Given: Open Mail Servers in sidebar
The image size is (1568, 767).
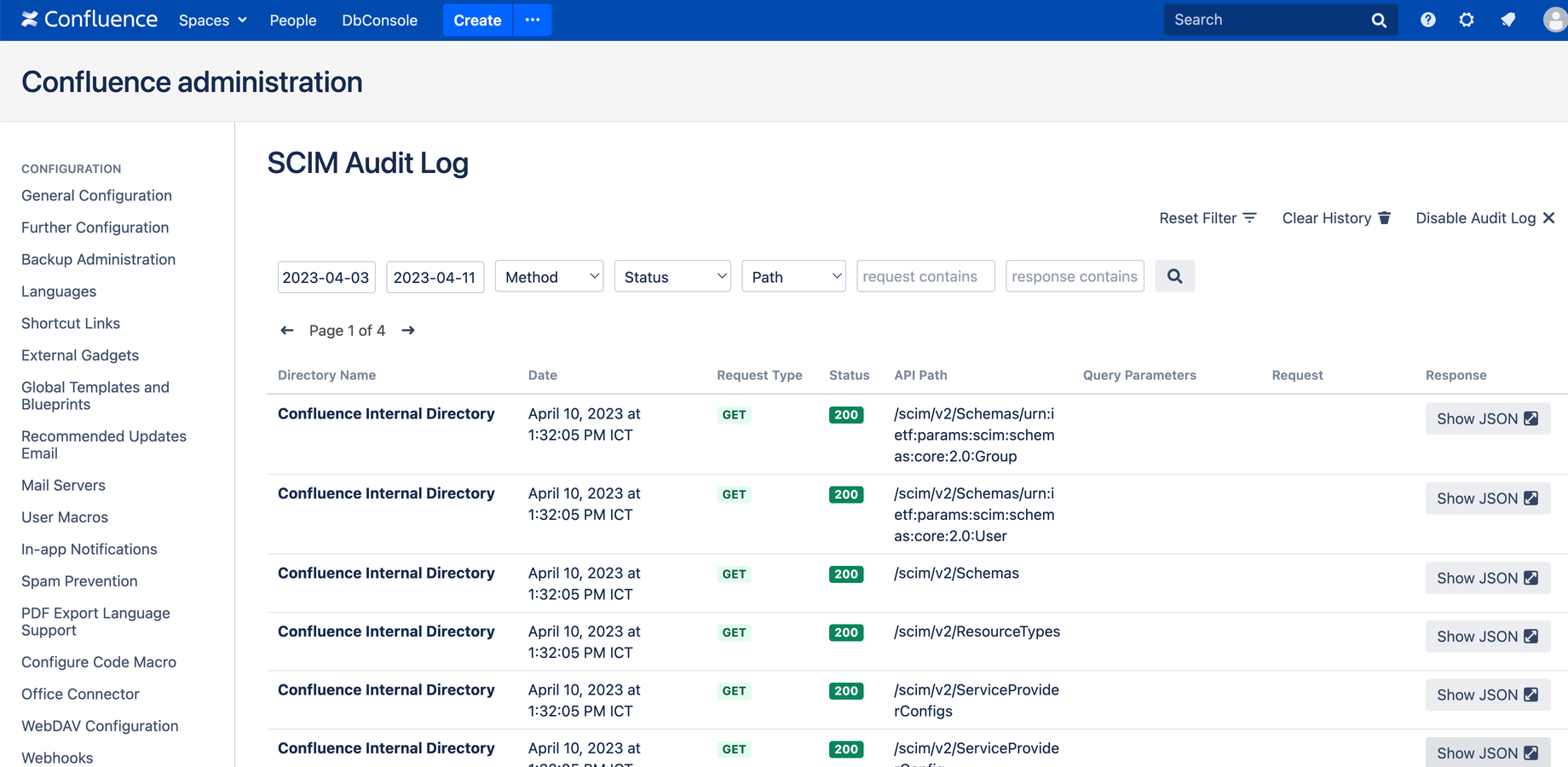Looking at the screenshot, I should (63, 485).
